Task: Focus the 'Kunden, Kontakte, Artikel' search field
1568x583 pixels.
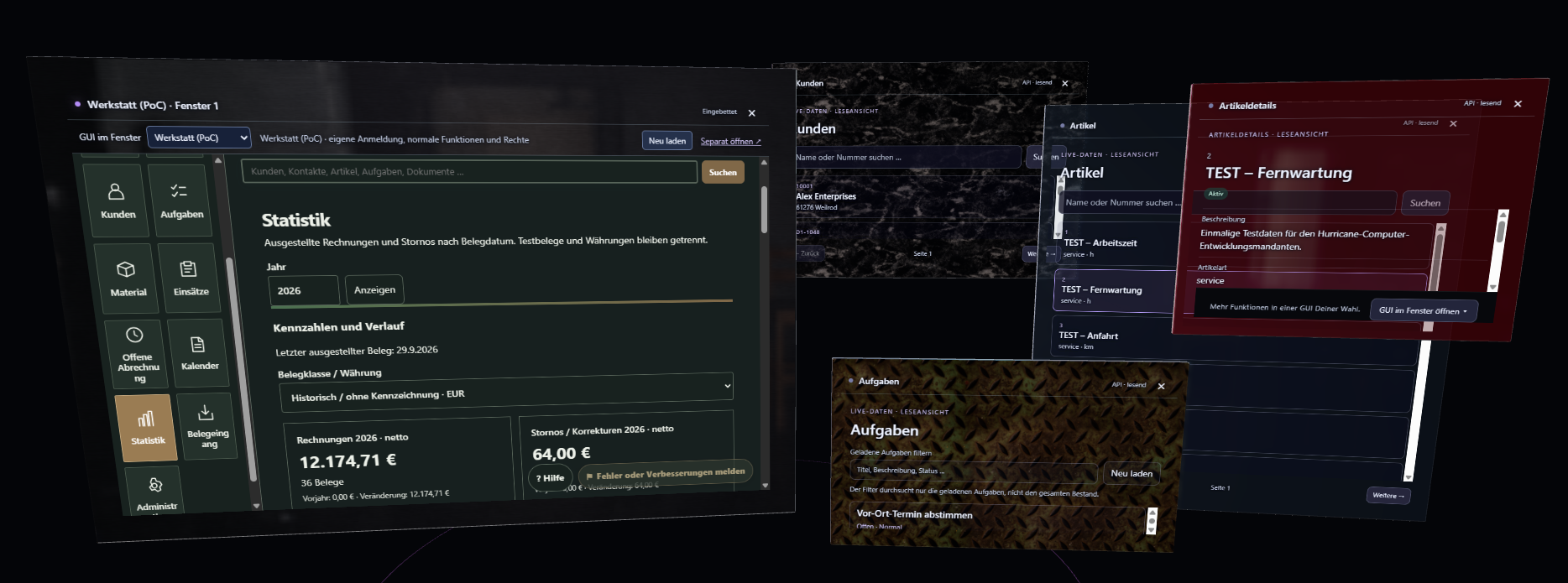Action: 469,172
